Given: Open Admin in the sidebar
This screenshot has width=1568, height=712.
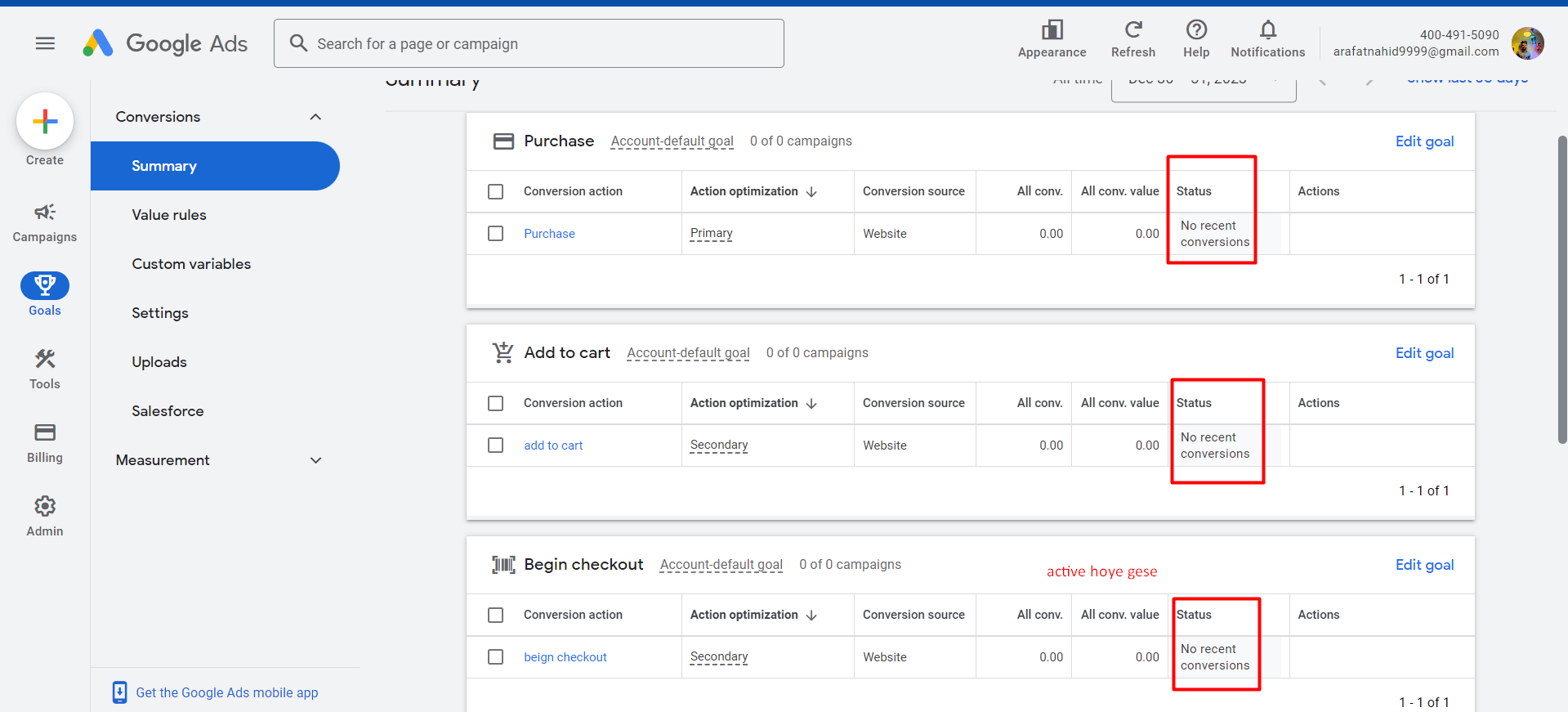Looking at the screenshot, I should pos(45,516).
